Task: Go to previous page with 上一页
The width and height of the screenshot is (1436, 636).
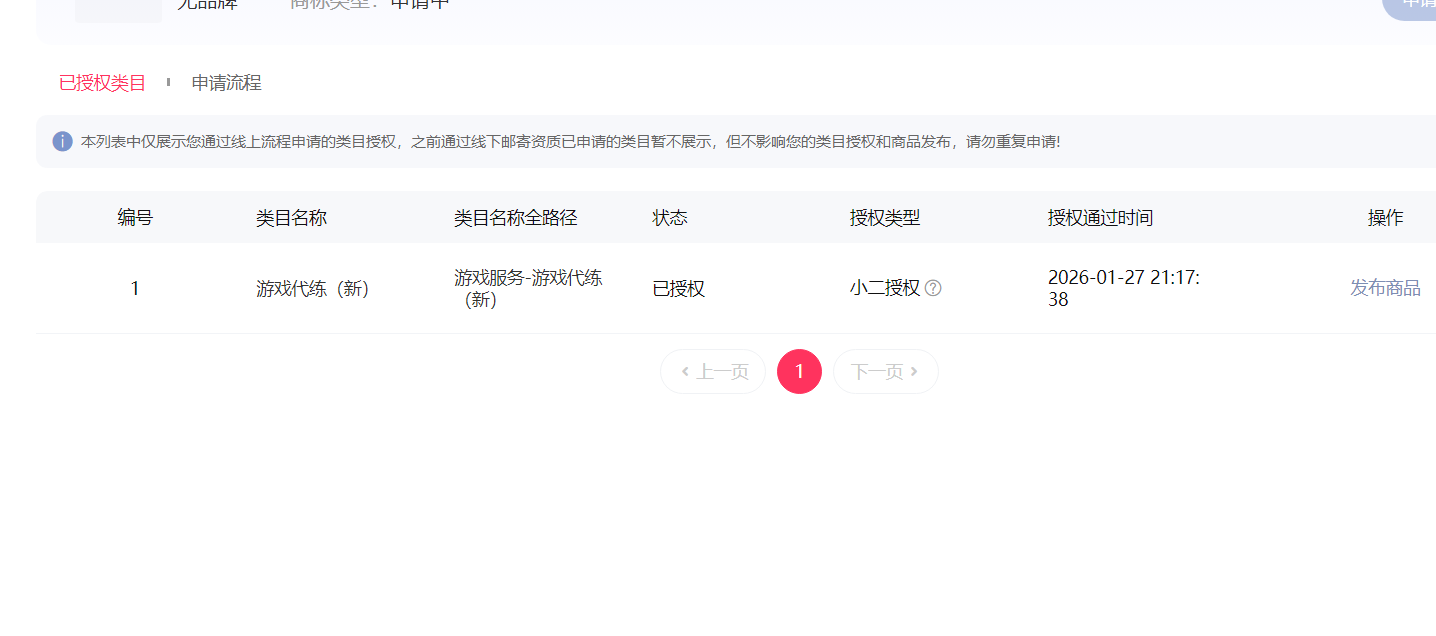Action: (713, 371)
